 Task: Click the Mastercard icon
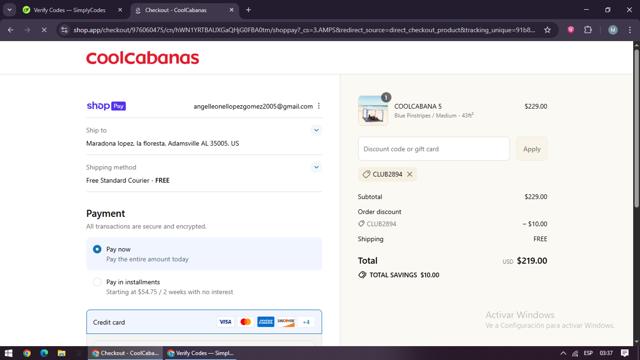245,322
